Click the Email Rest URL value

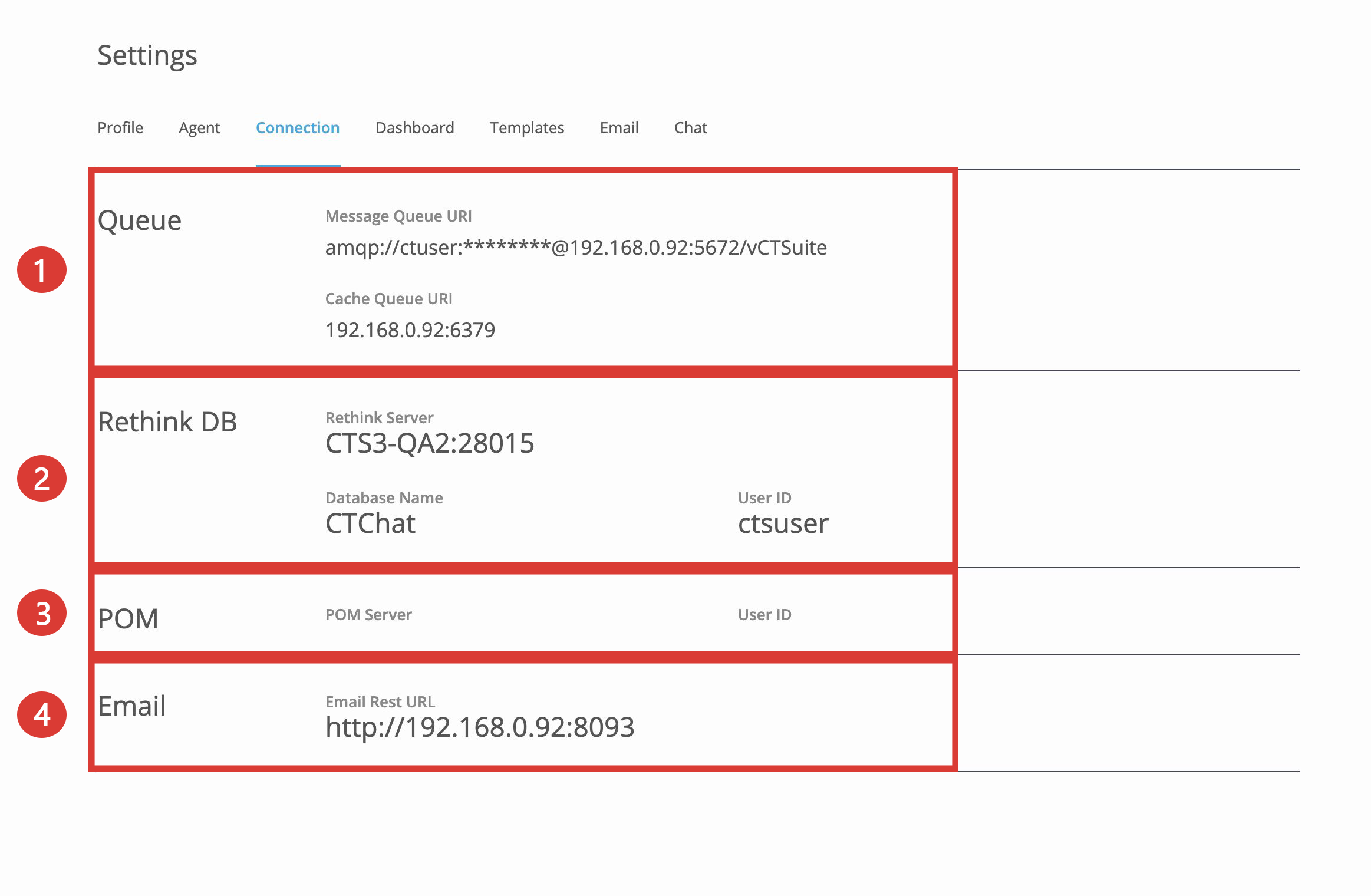pyautogui.click(x=480, y=727)
